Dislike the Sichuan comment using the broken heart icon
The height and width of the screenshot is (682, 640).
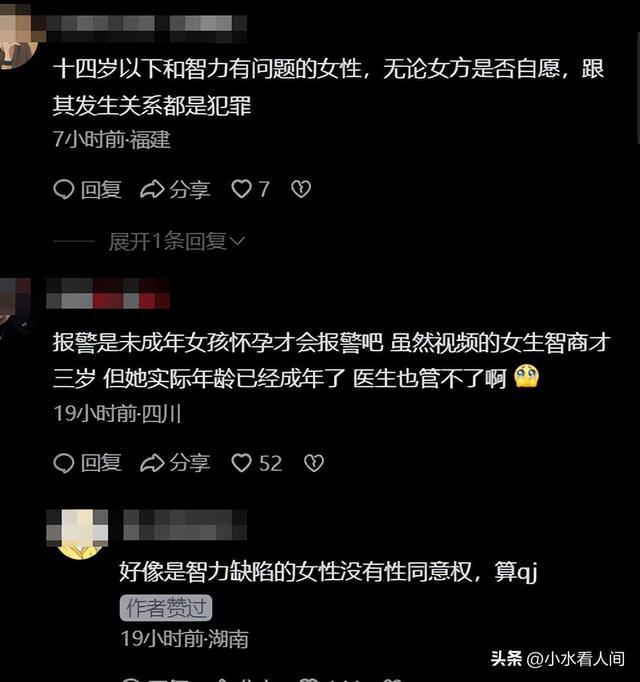(x=314, y=463)
